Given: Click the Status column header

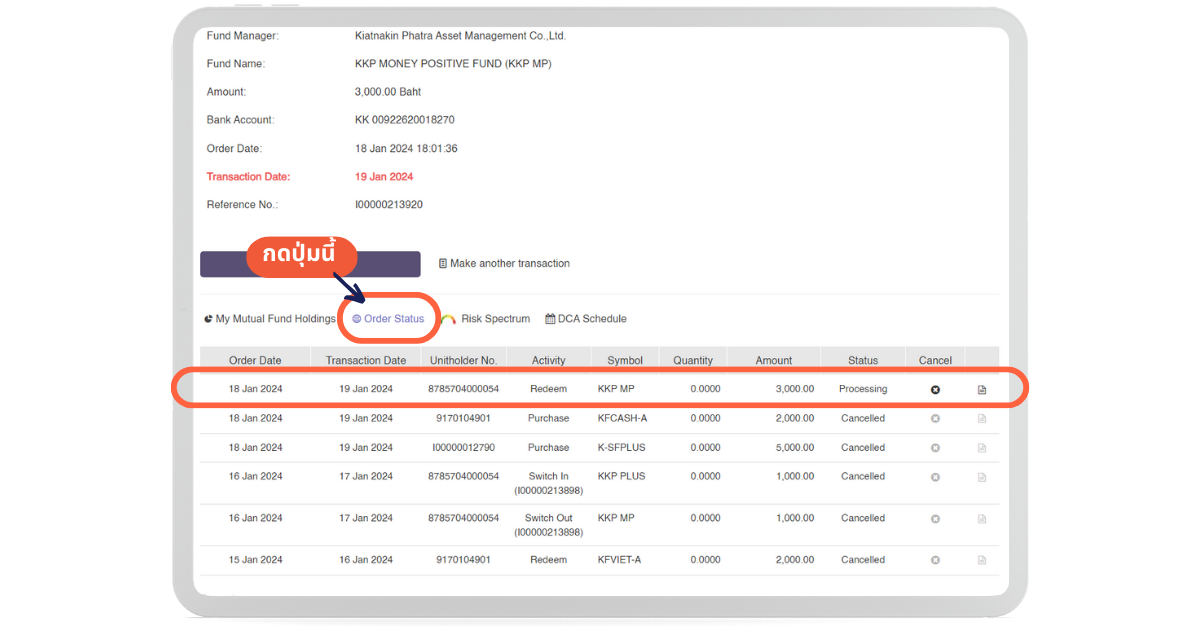Looking at the screenshot, I should [x=862, y=361].
